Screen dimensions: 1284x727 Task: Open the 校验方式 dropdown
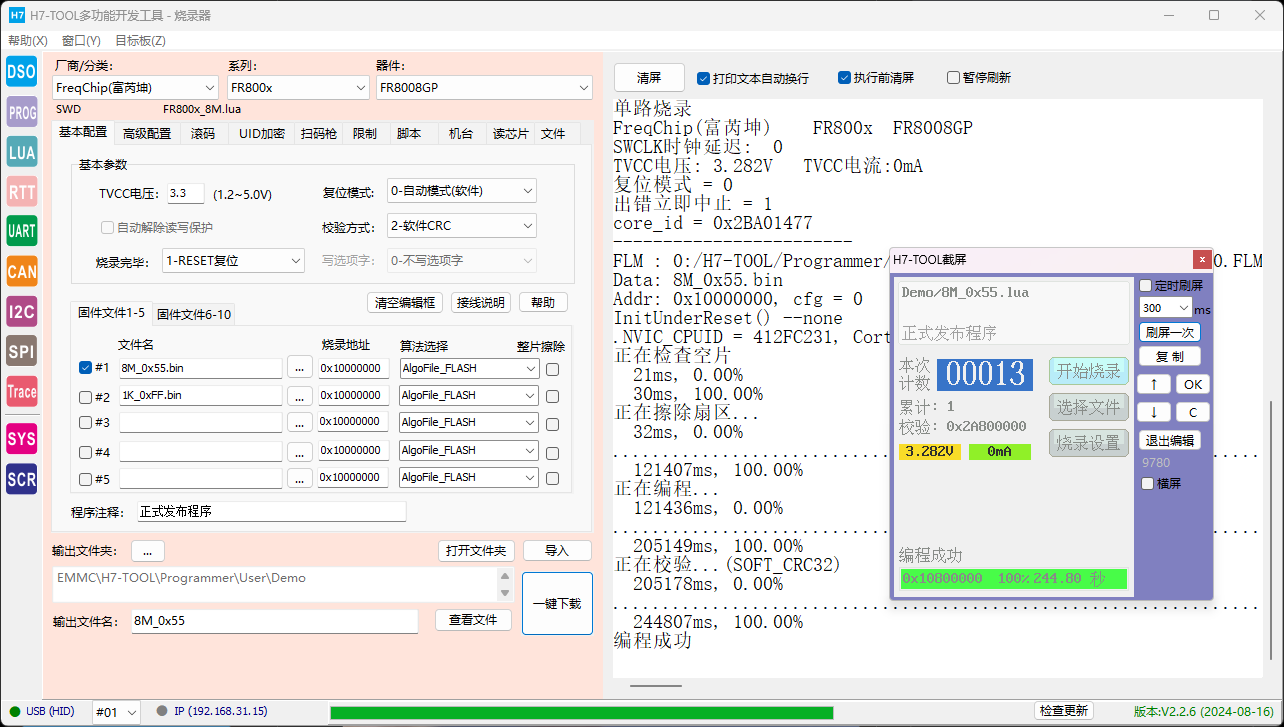[462, 226]
